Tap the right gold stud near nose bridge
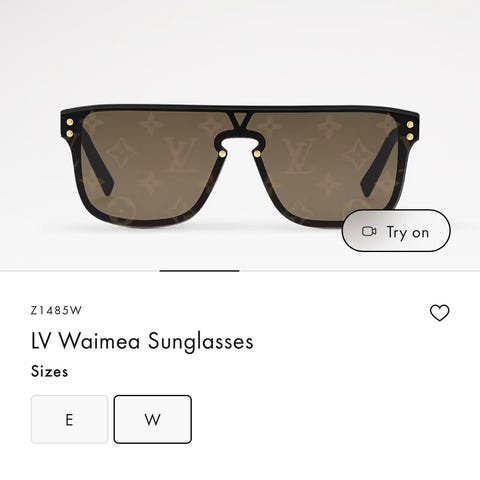The width and height of the screenshot is (480, 480). point(257,154)
